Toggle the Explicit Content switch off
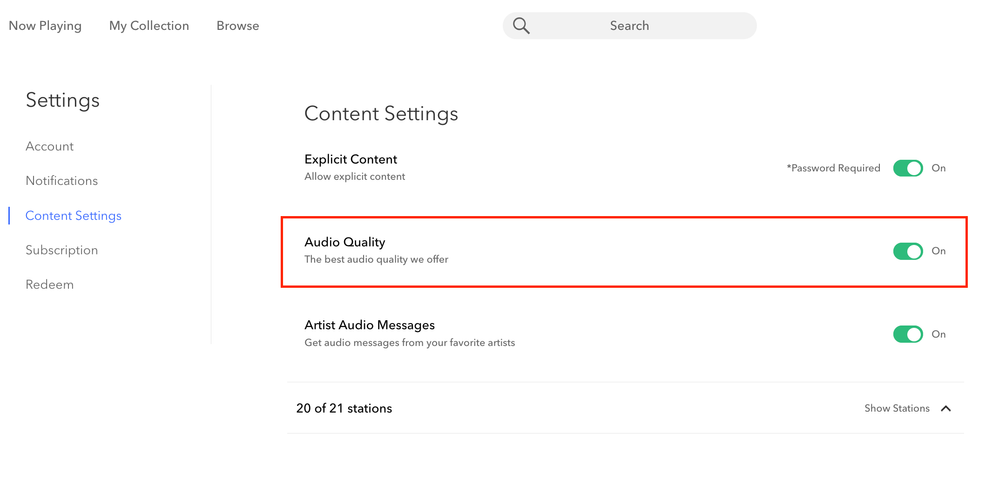 pos(908,168)
